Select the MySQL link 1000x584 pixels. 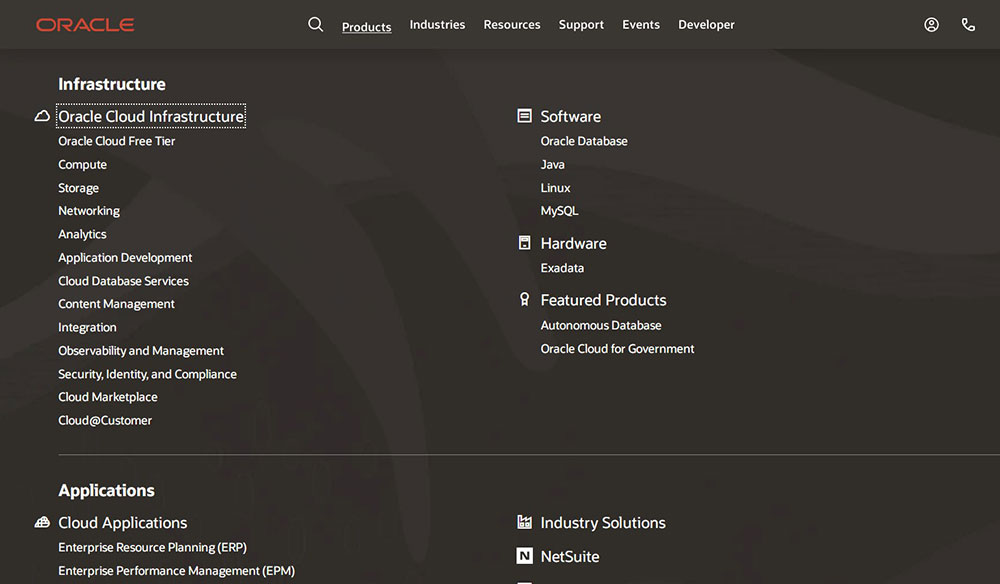pyautogui.click(x=559, y=211)
